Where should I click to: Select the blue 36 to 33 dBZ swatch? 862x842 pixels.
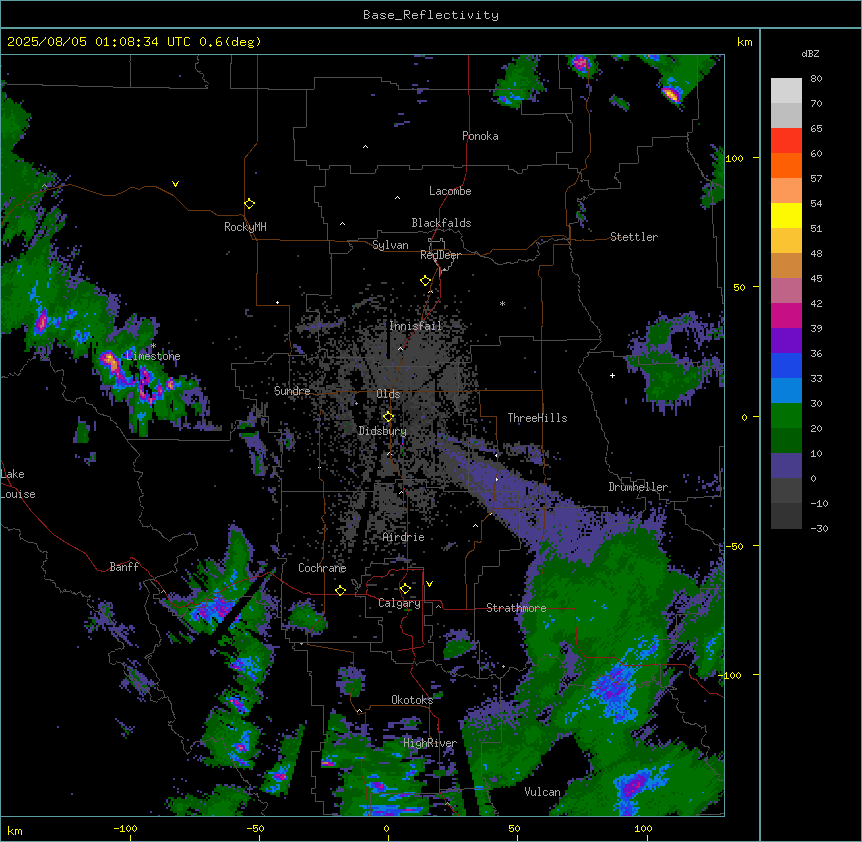tap(786, 366)
